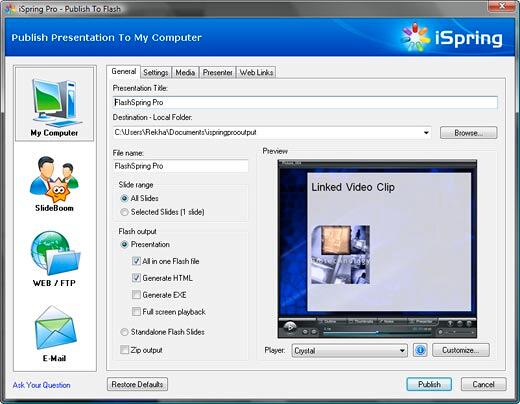Viewport: 520px width, 404px height.
Task: Enable Full screen playback checkbox
Action: click(x=136, y=312)
